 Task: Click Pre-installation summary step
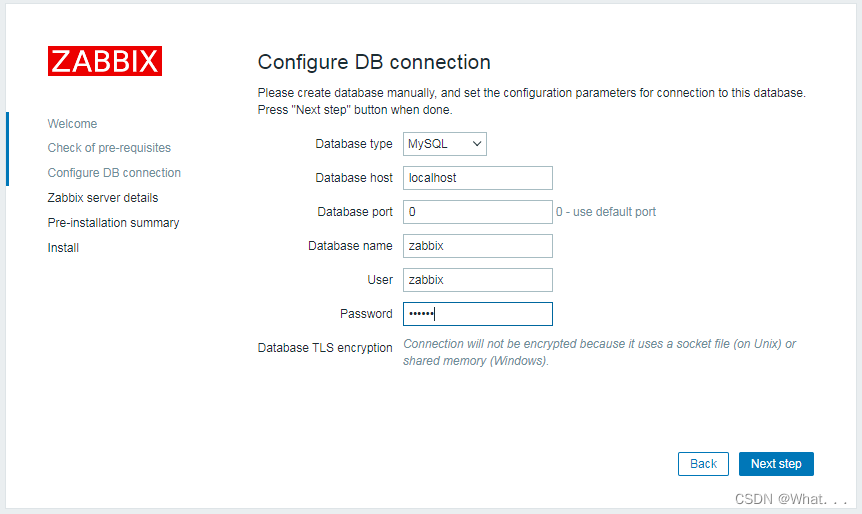113,223
